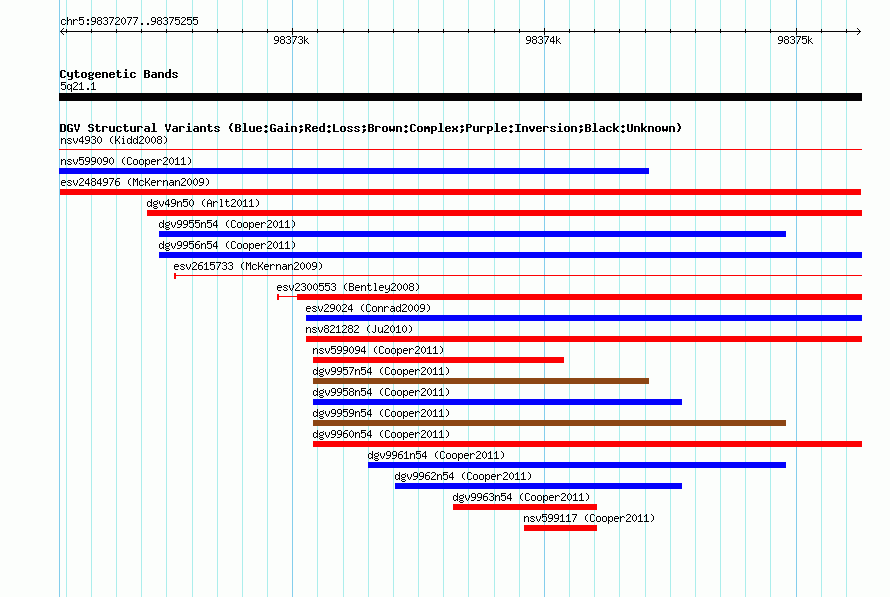
Task: Click the dgv9963n54 red loss bar
Action: (524, 507)
